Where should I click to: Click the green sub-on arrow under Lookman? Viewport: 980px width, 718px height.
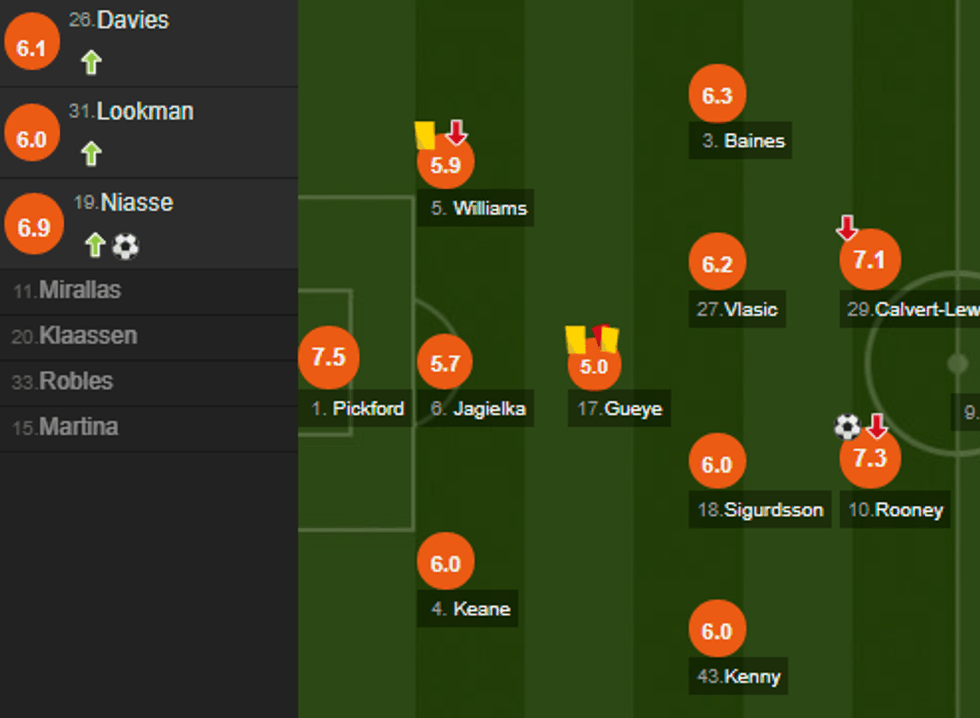pos(91,154)
